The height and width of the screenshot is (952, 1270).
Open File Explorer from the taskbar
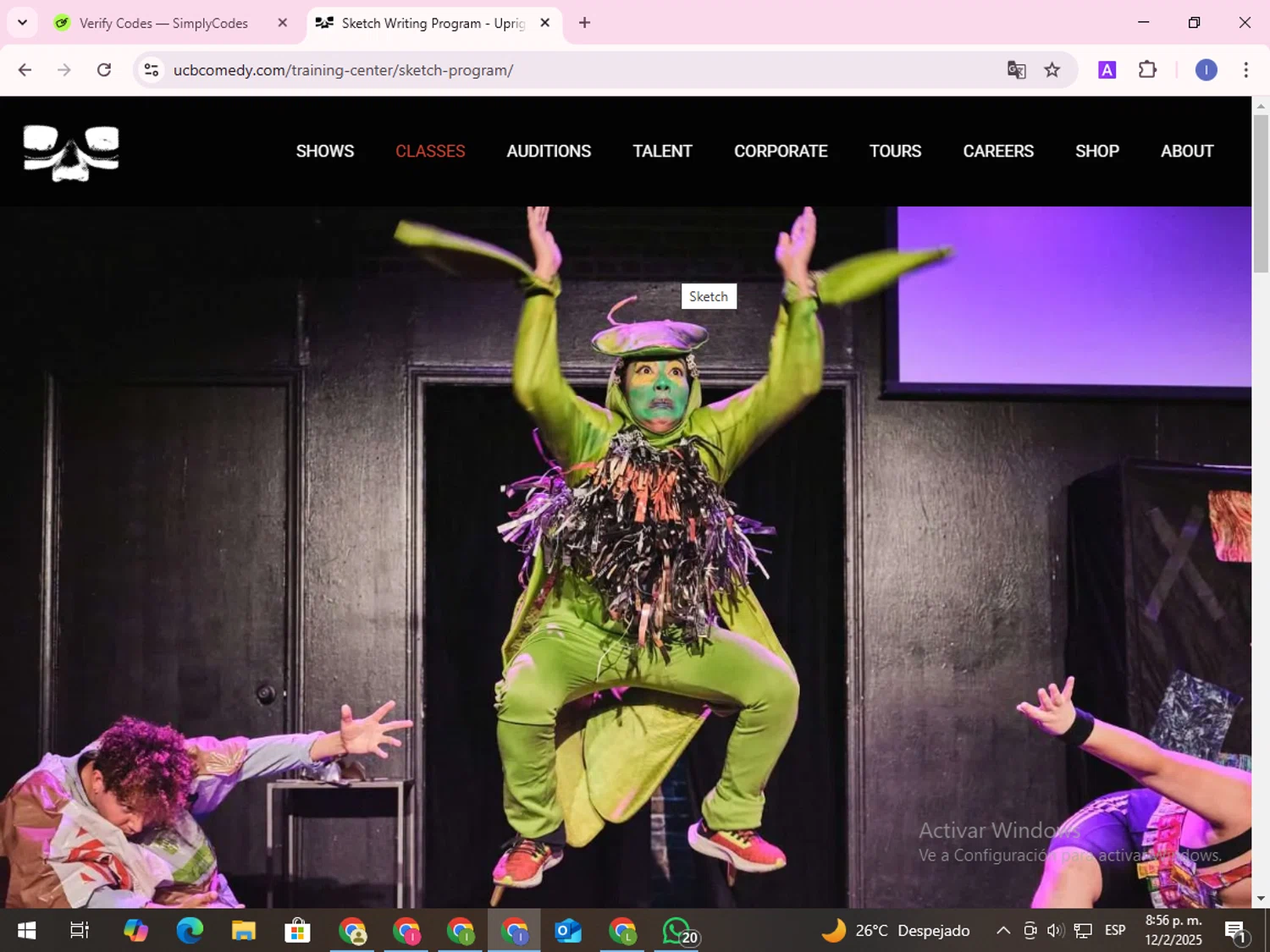[x=244, y=931]
